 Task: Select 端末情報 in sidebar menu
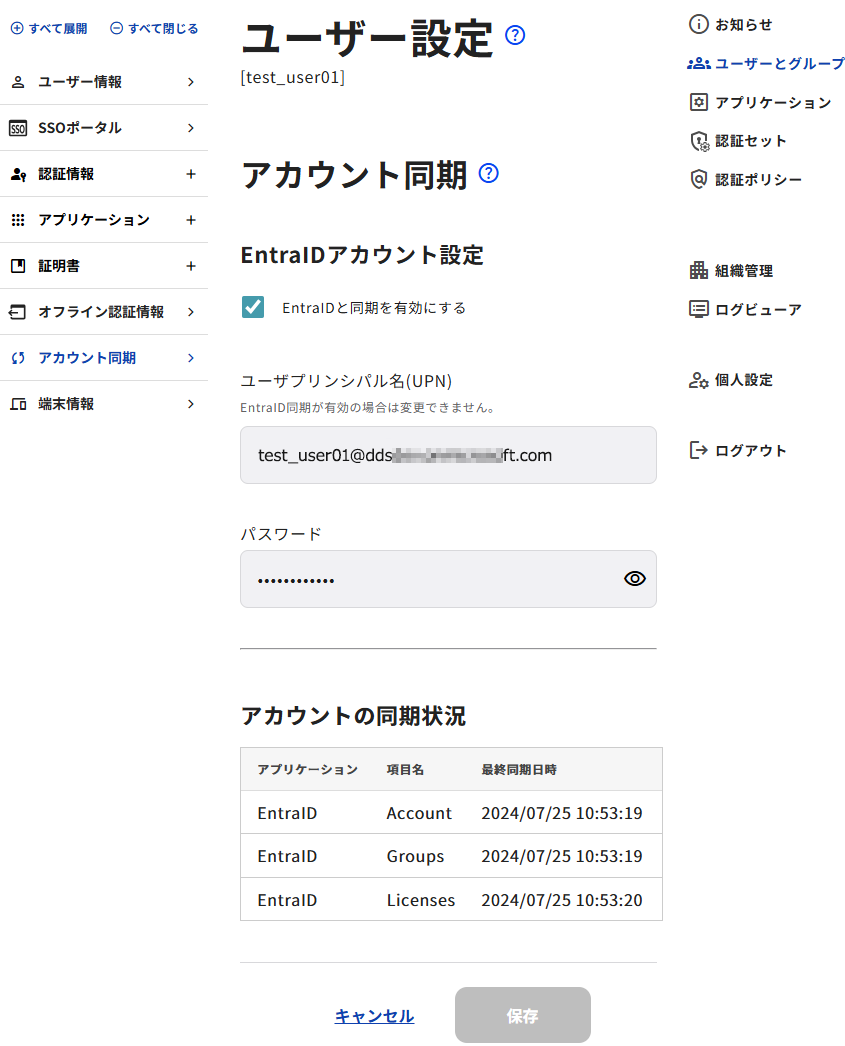[66, 404]
